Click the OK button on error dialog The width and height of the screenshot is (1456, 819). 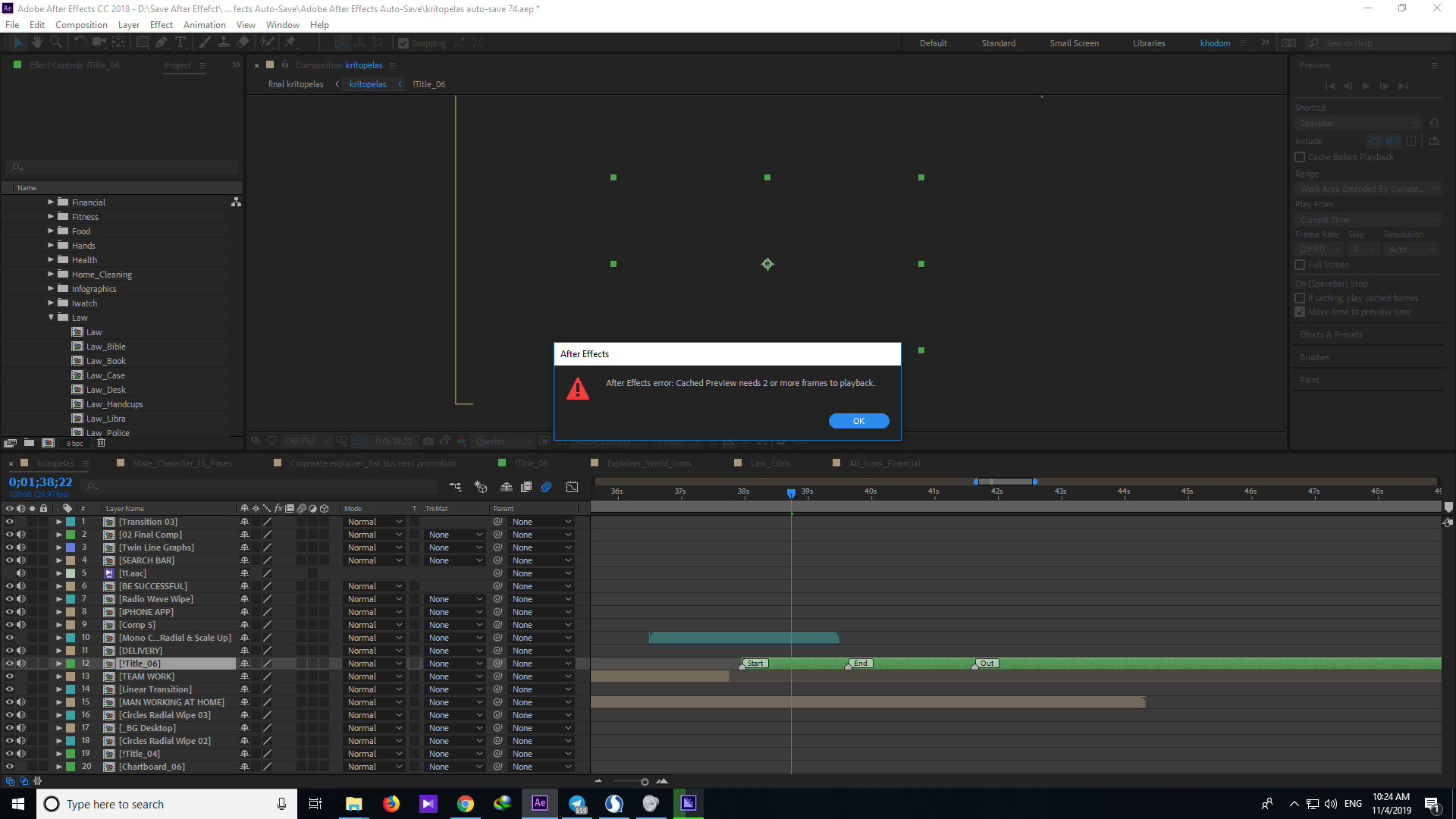(x=858, y=420)
